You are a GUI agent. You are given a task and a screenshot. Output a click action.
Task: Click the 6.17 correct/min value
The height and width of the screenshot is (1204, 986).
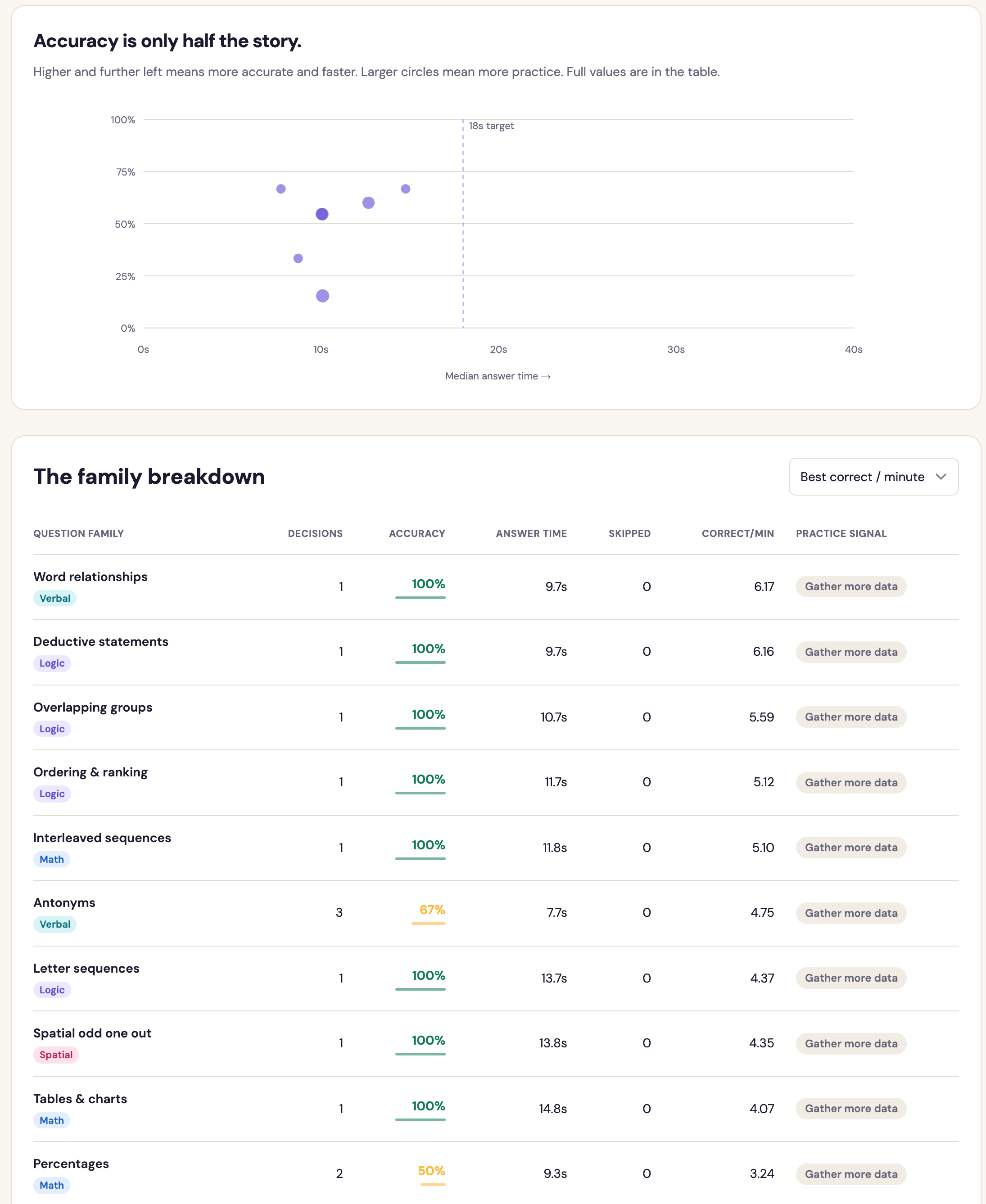coord(764,587)
